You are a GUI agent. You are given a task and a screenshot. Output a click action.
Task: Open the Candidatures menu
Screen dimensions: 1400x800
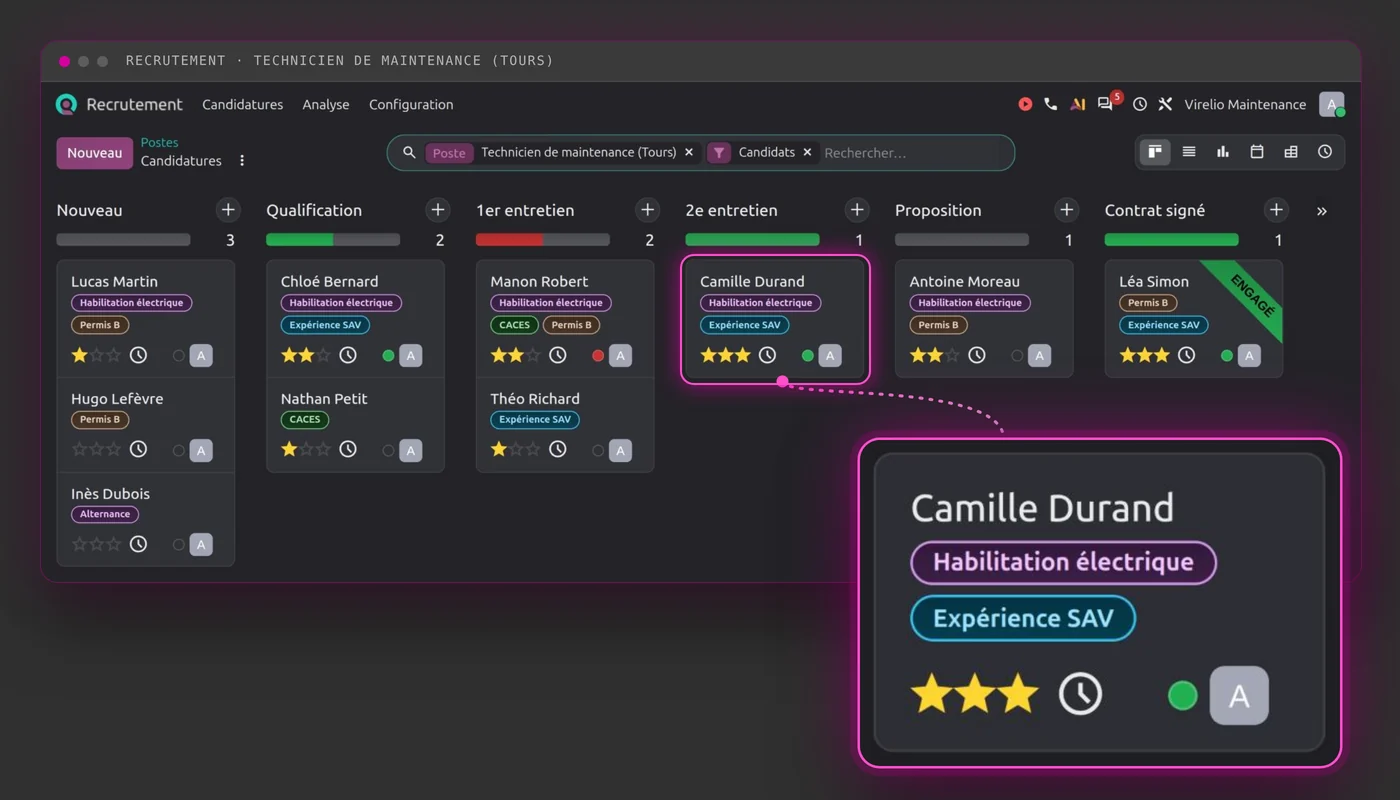pyautogui.click(x=242, y=104)
